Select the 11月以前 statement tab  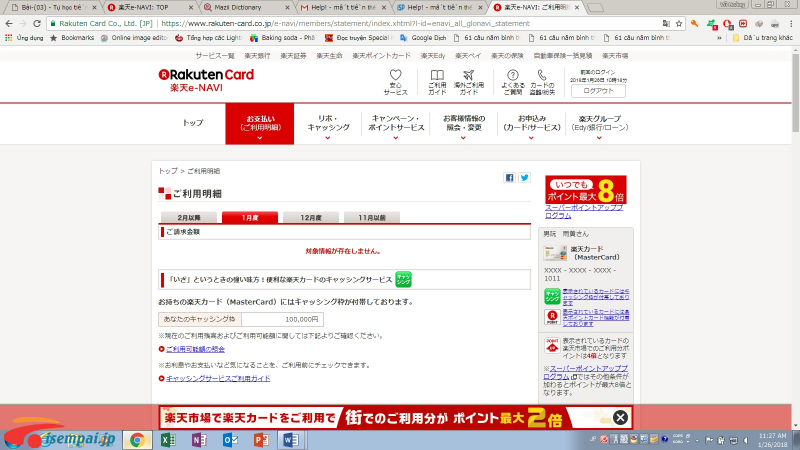click(372, 218)
